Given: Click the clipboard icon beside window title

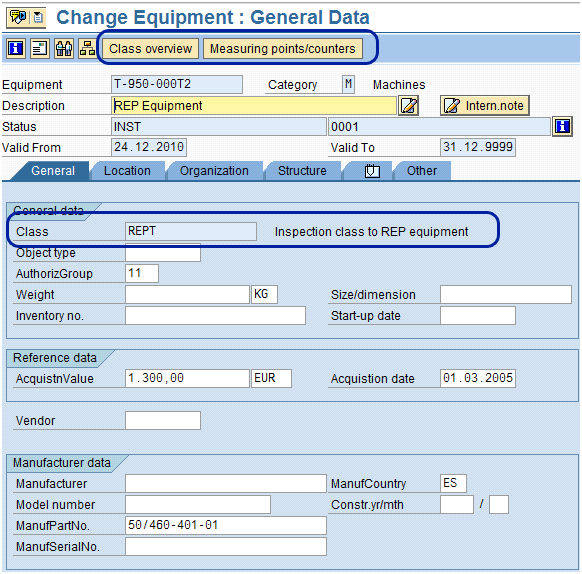Looking at the screenshot, I should pos(38,17).
